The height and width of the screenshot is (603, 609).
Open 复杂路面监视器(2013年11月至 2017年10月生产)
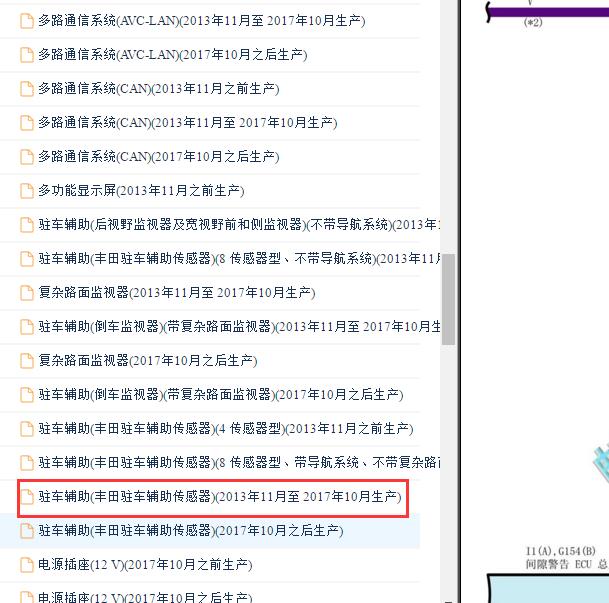176,293
